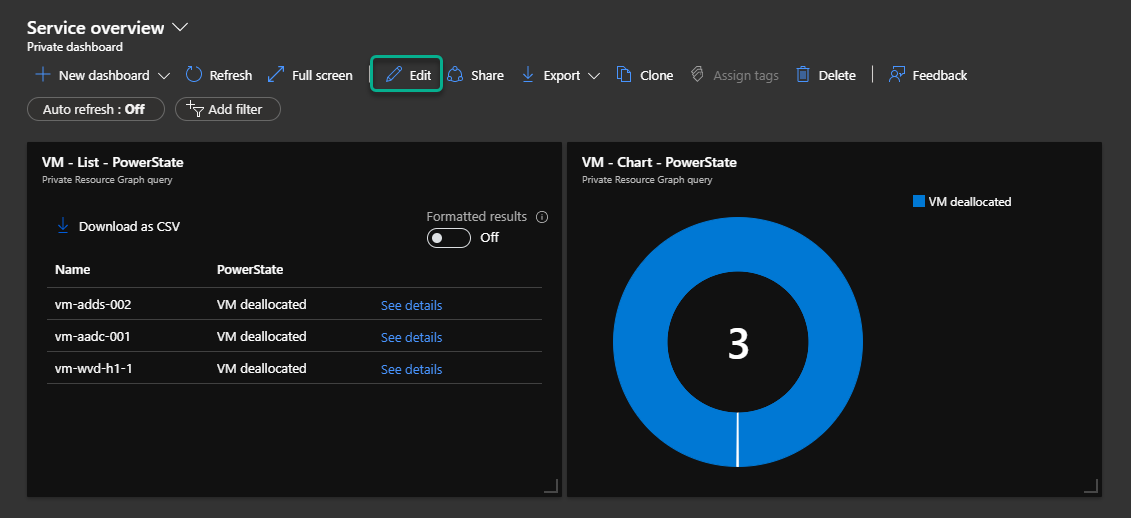Click the Refresh label in toolbar
This screenshot has width=1131, height=518.
point(231,76)
